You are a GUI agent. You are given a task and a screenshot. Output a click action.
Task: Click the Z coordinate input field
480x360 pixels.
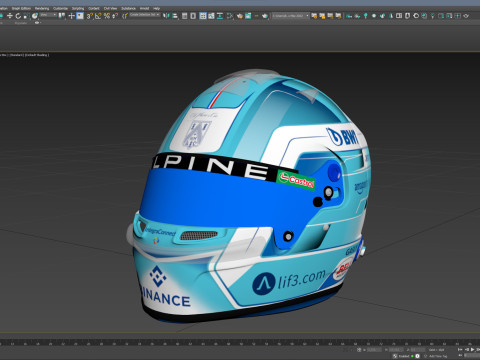point(418,350)
